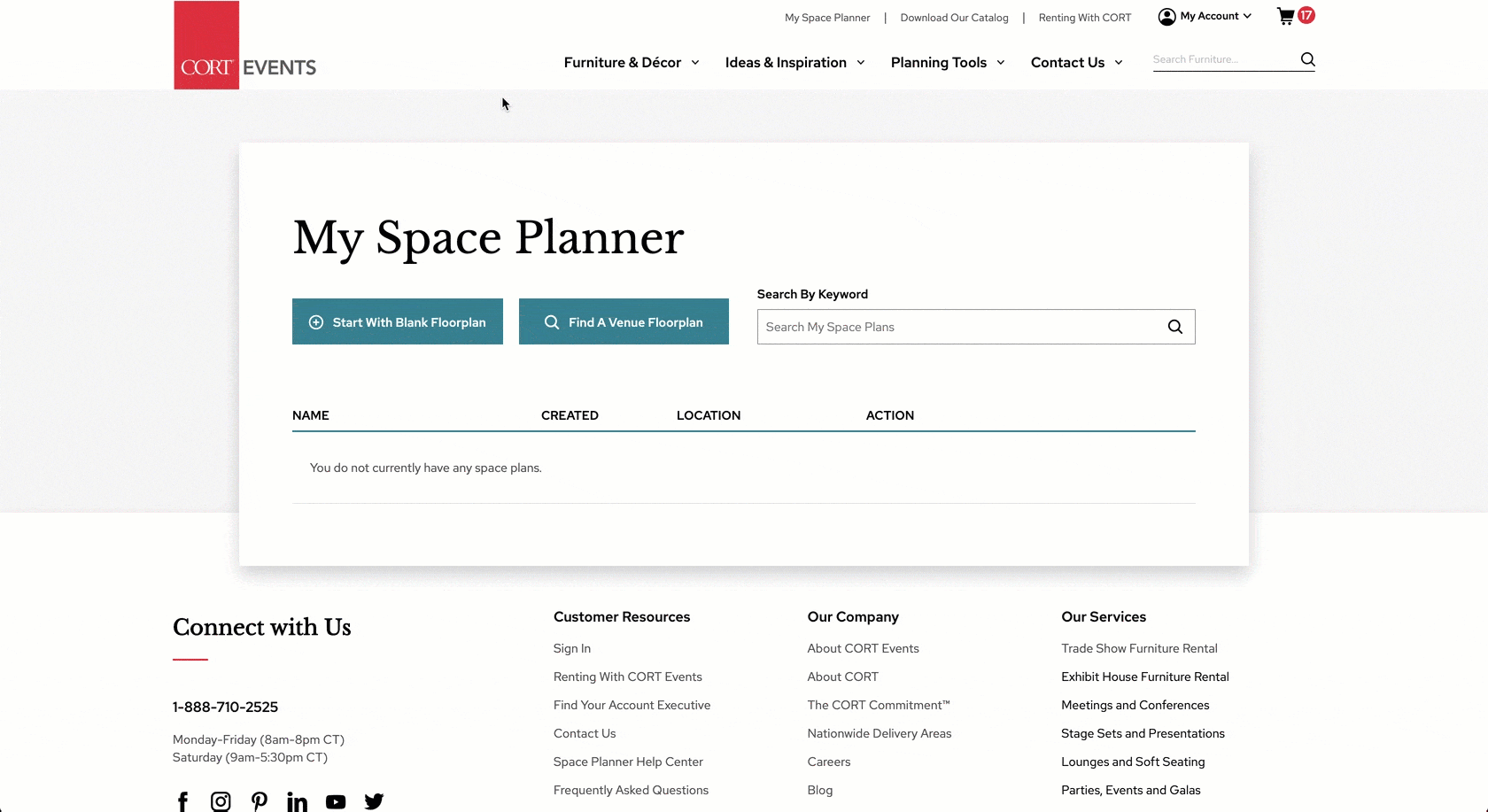Image resolution: width=1488 pixels, height=812 pixels.
Task: Open the About CORT link
Action: click(843, 677)
